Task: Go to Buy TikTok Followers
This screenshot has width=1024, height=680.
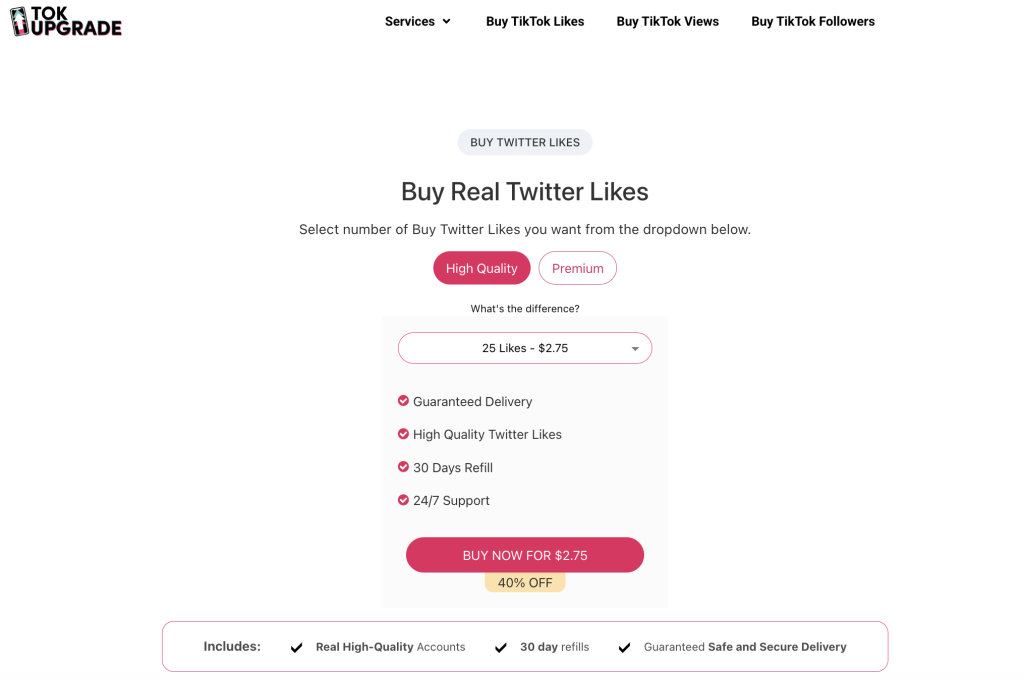Action: (812, 22)
